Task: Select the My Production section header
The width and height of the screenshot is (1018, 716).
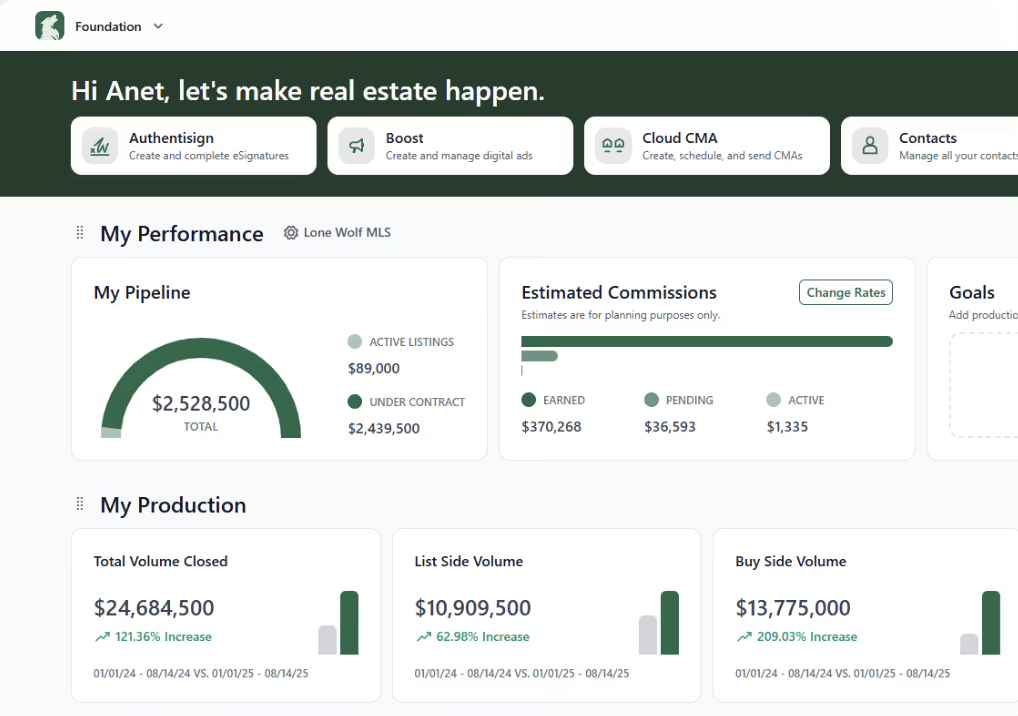Action: pyautogui.click(x=172, y=505)
